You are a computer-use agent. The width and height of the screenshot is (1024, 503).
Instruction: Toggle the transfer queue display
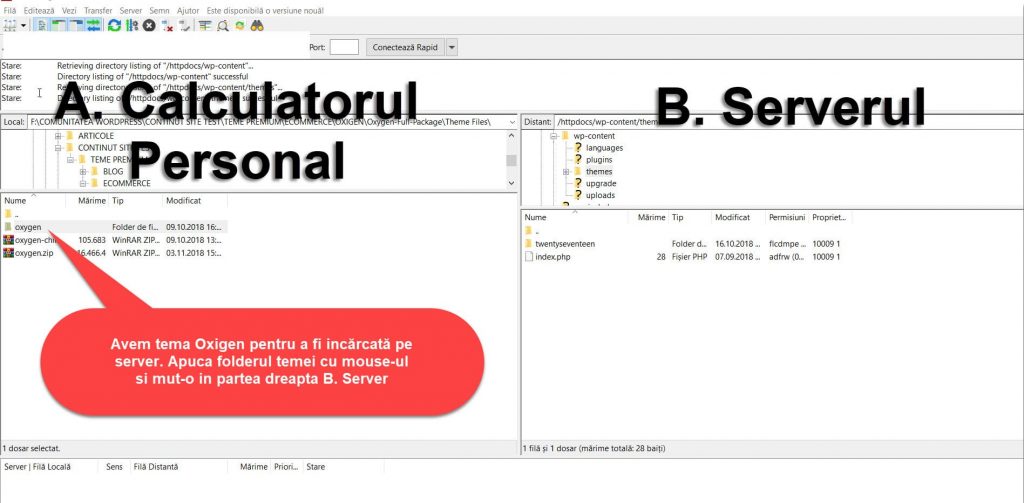point(92,25)
